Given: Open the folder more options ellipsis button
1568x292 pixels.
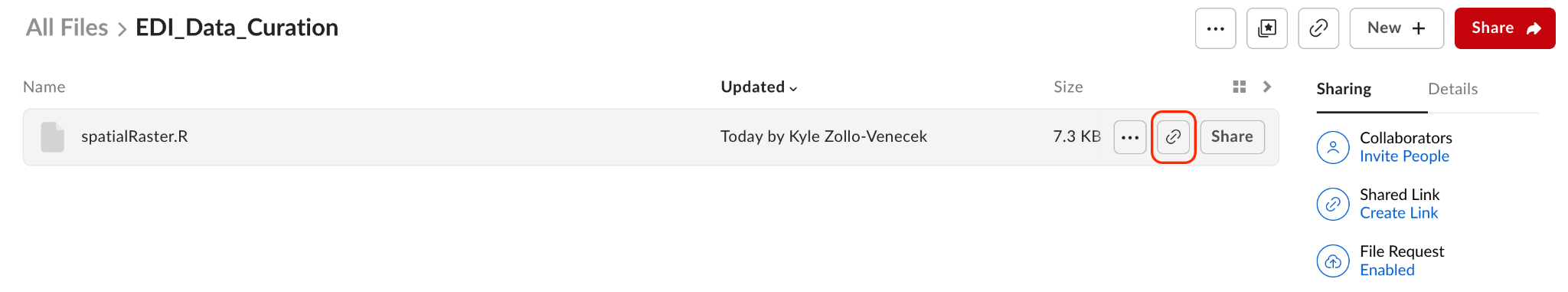Looking at the screenshot, I should click(1215, 28).
